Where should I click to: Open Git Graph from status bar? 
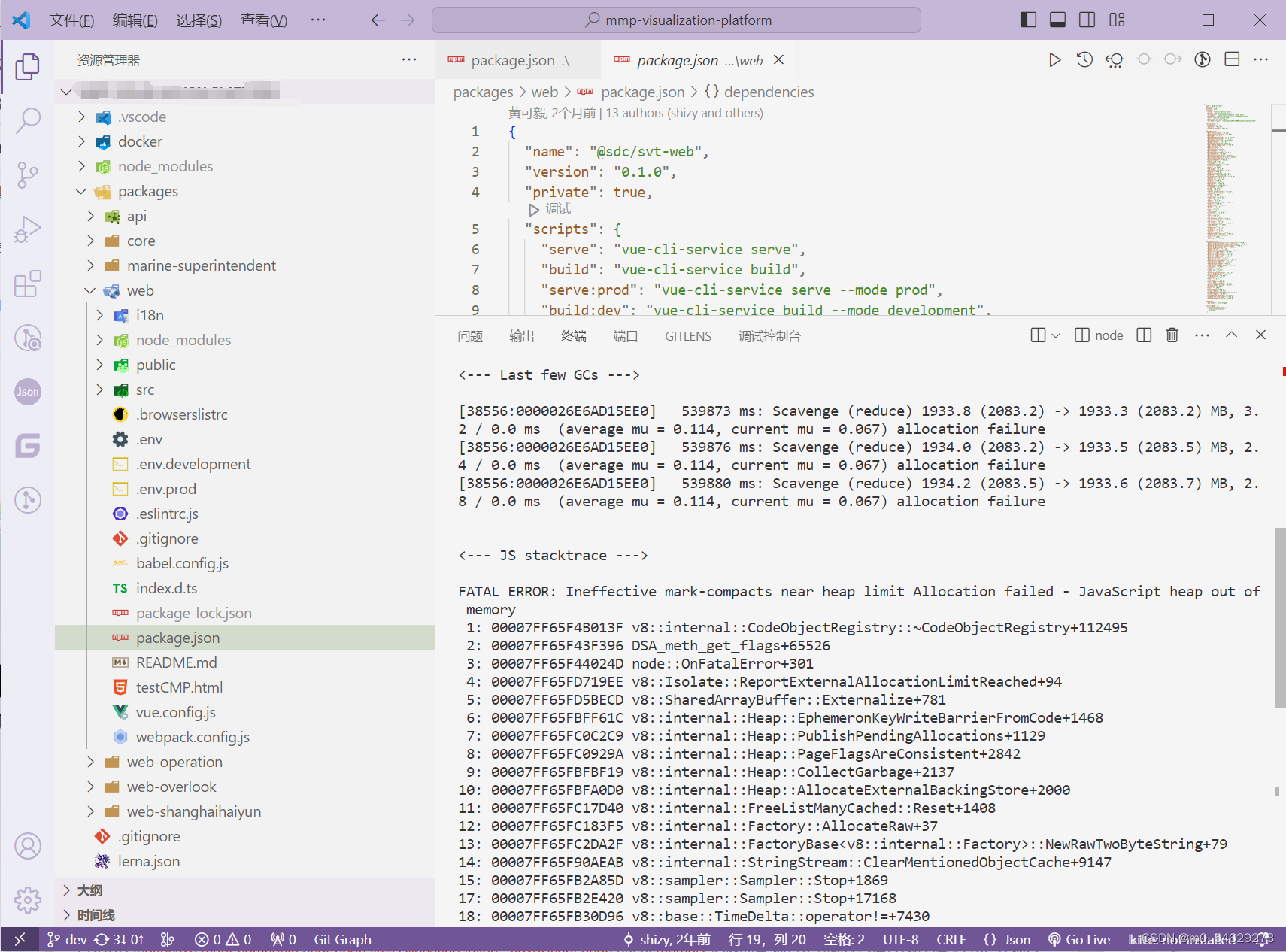click(342, 939)
